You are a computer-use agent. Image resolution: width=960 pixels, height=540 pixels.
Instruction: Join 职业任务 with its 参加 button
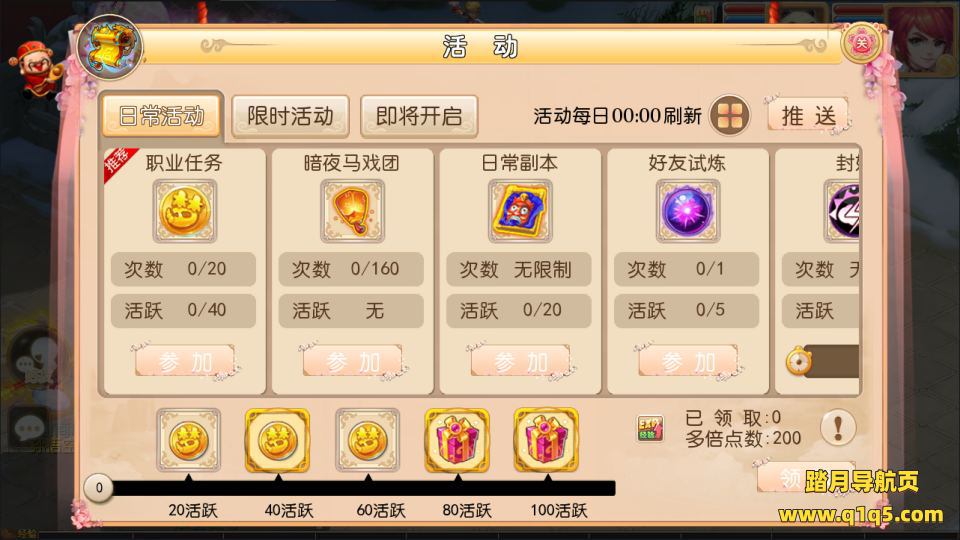pos(185,361)
